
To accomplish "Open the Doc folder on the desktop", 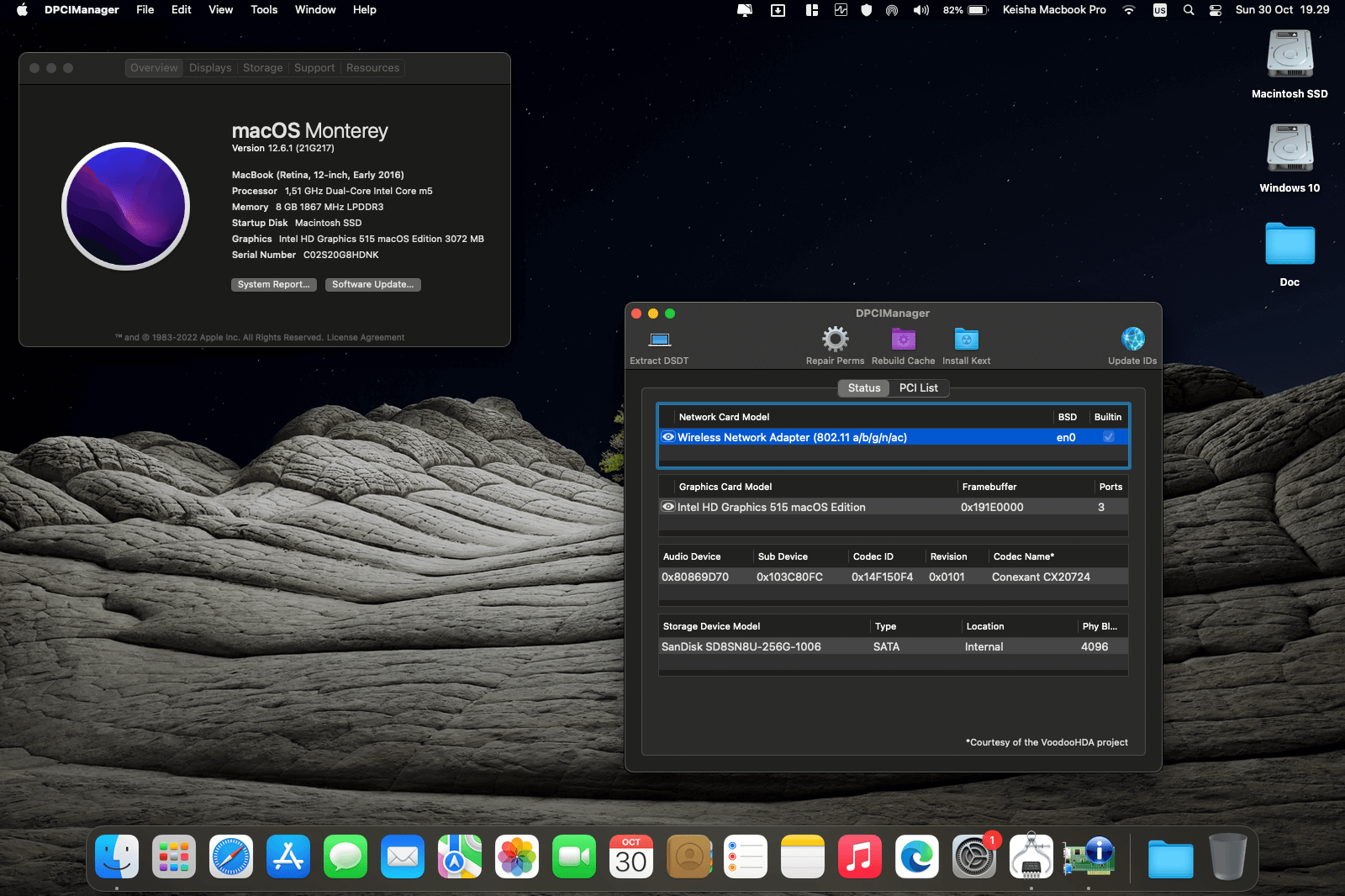I will 1290,245.
